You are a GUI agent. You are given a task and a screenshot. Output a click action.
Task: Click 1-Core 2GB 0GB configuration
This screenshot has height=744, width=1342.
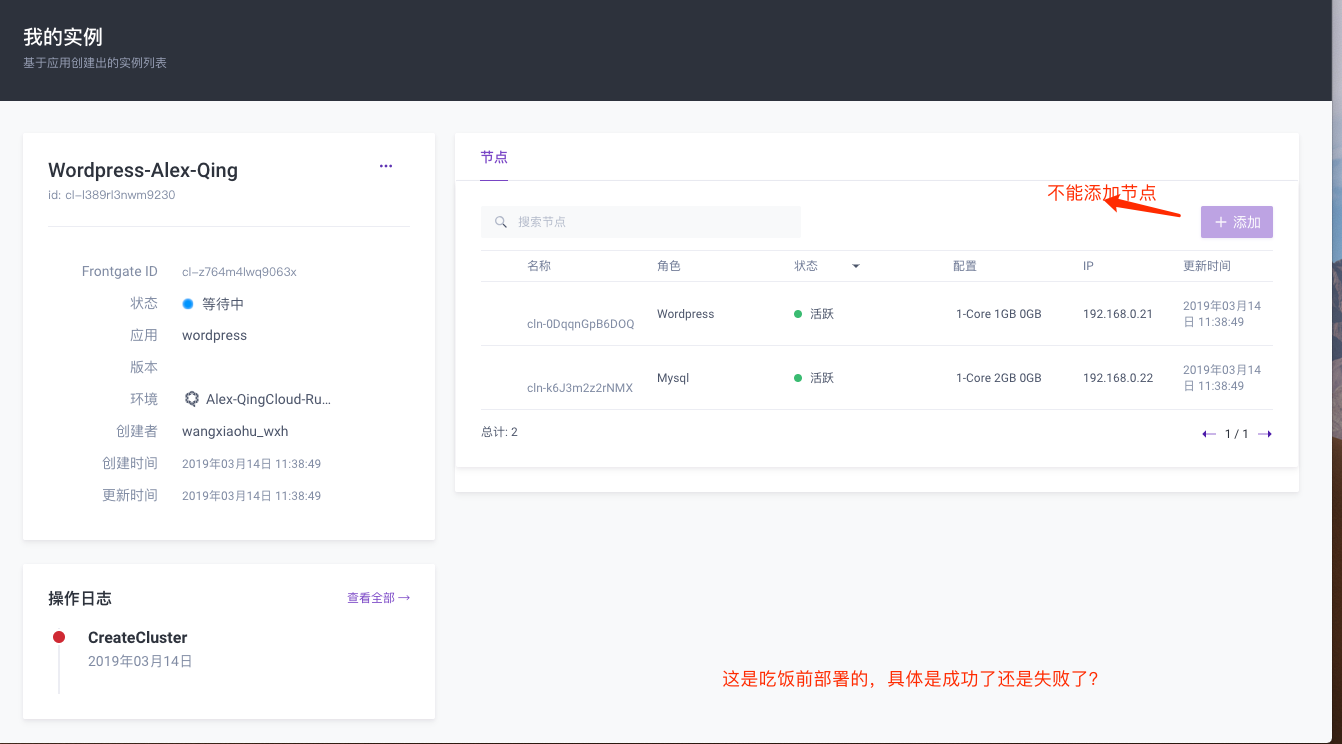(999, 378)
